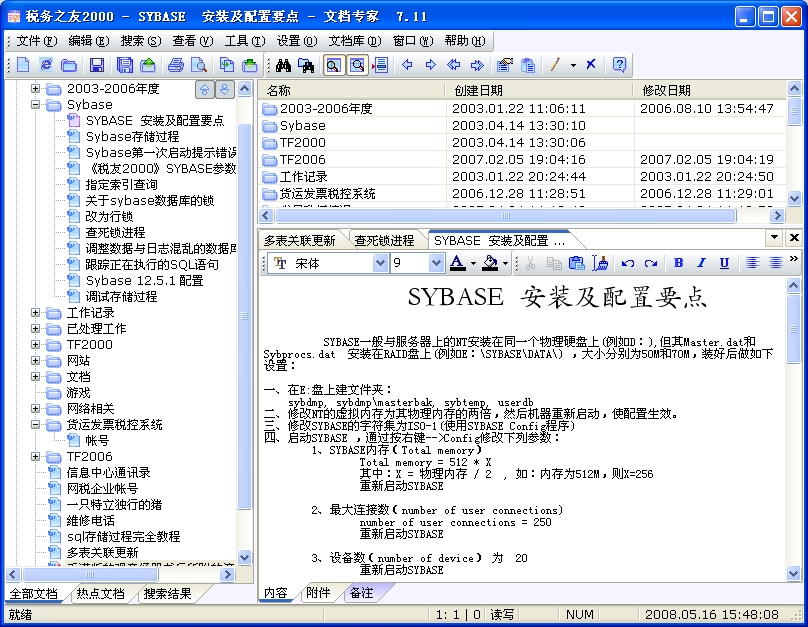
Task: Click the printer icon
Action: tap(176, 65)
